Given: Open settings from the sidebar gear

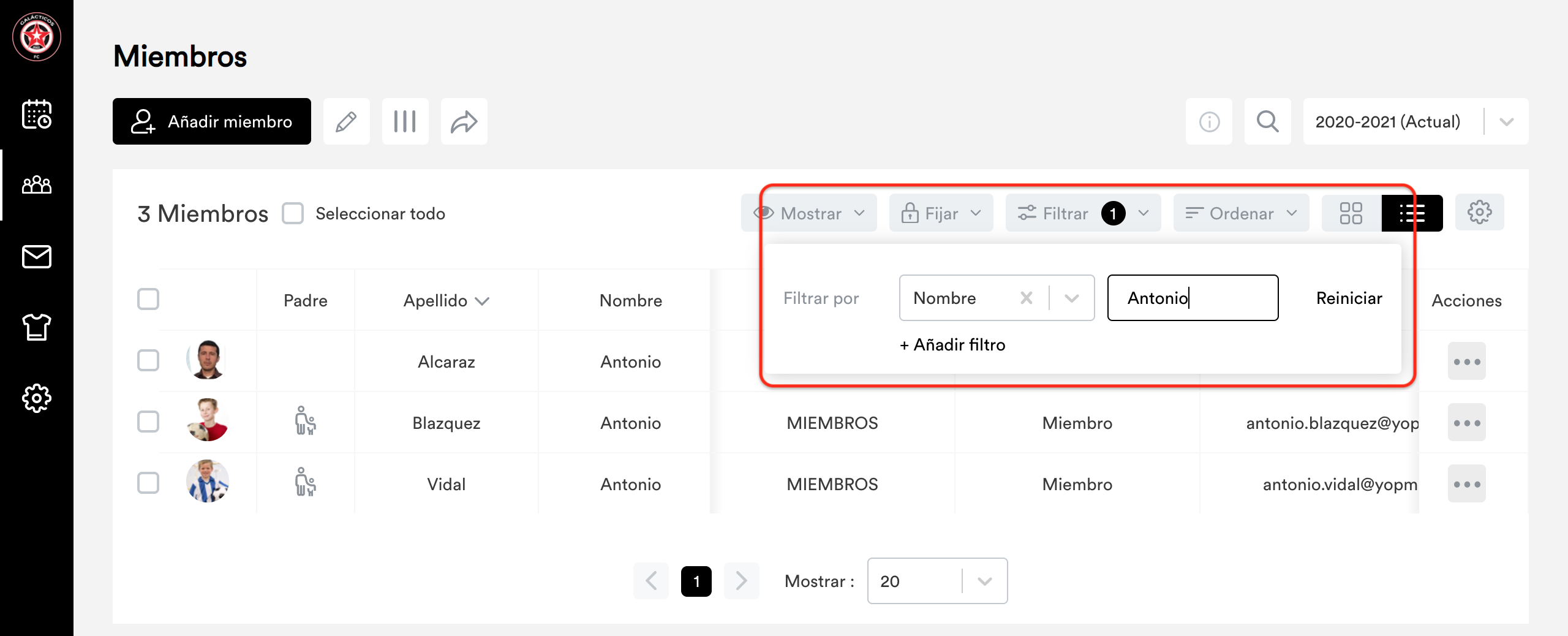Looking at the screenshot, I should pos(37,398).
